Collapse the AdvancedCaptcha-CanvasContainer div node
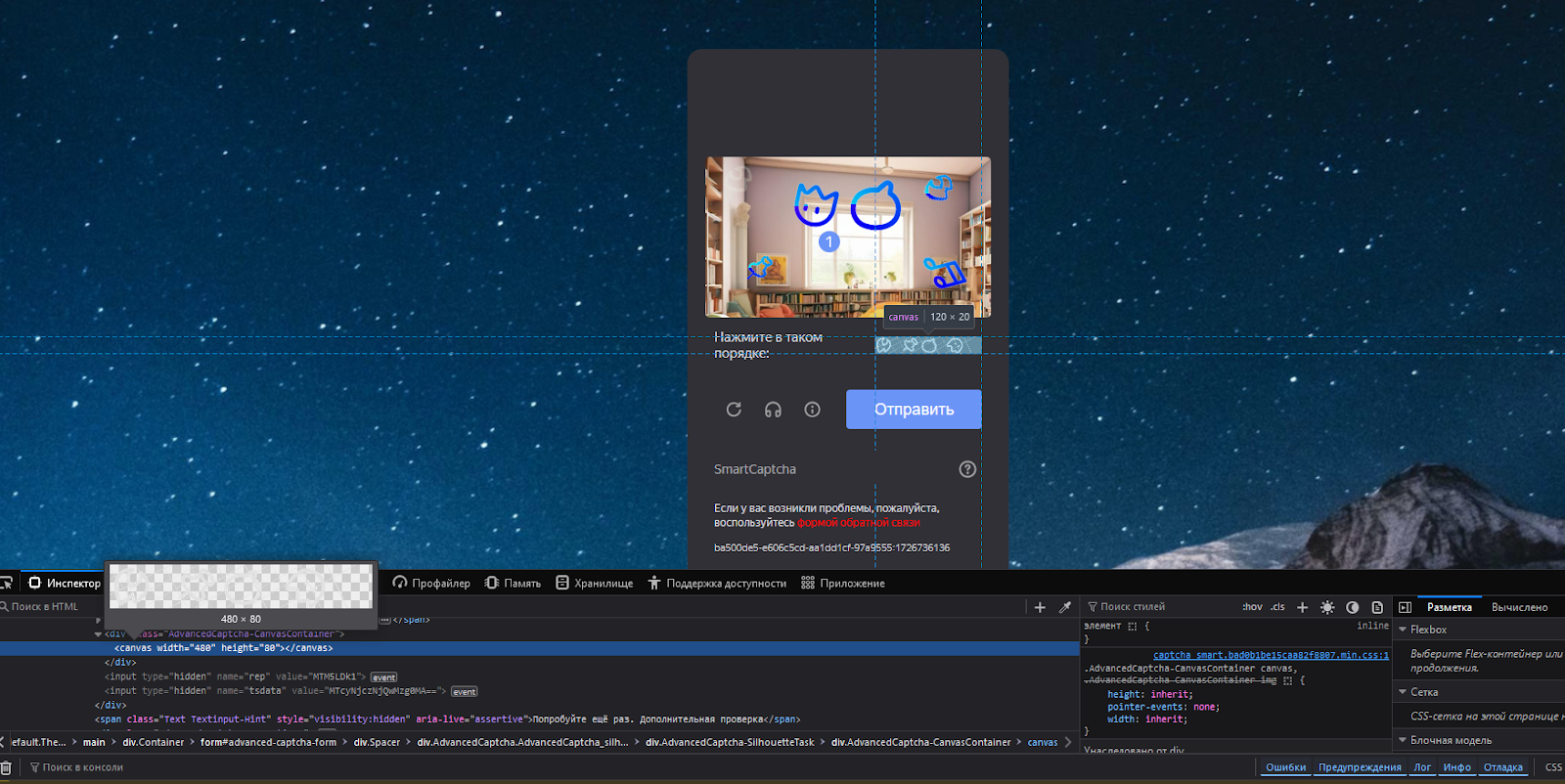This screenshot has height=784, width=1565. coord(98,633)
